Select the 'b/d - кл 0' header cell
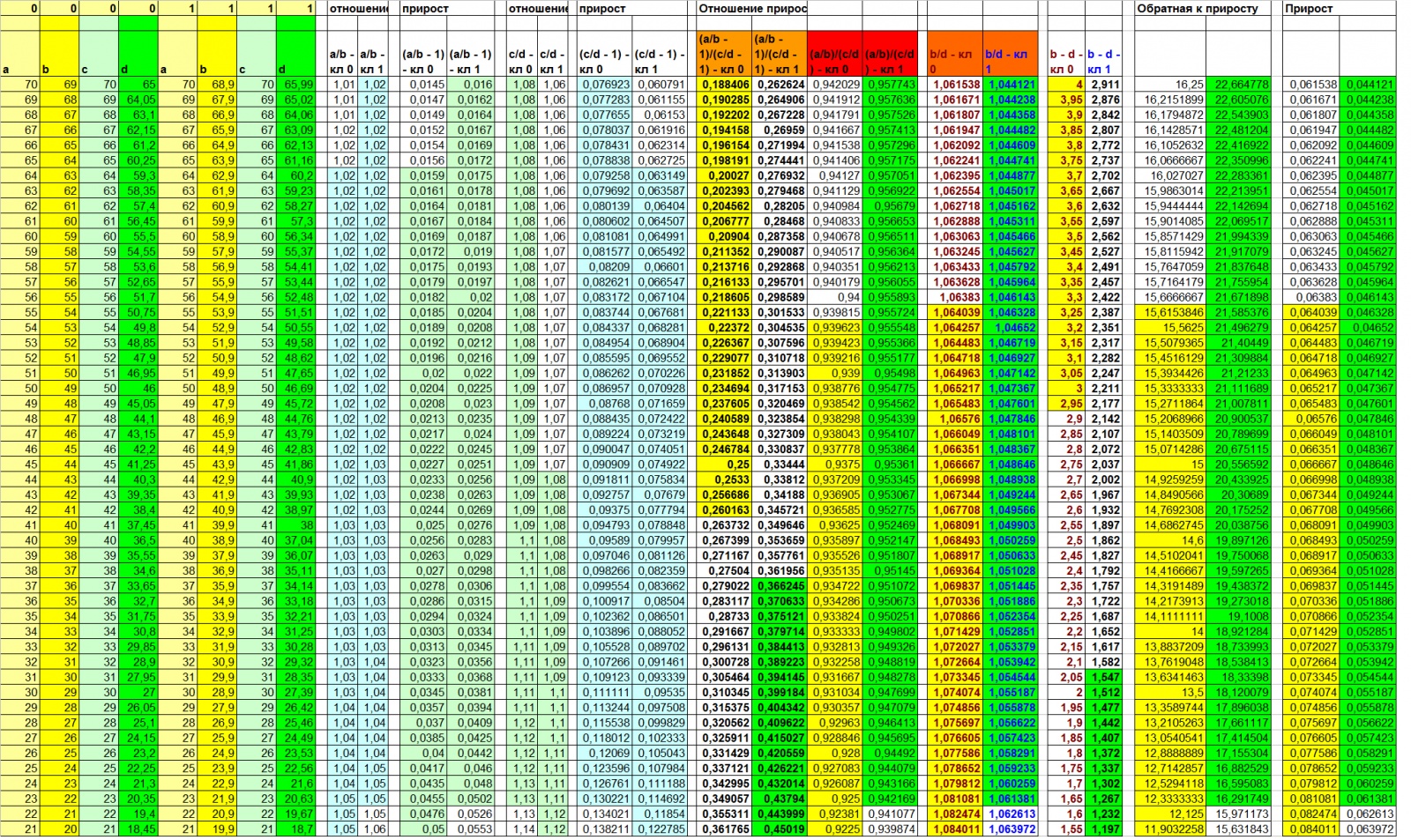 coord(955,54)
